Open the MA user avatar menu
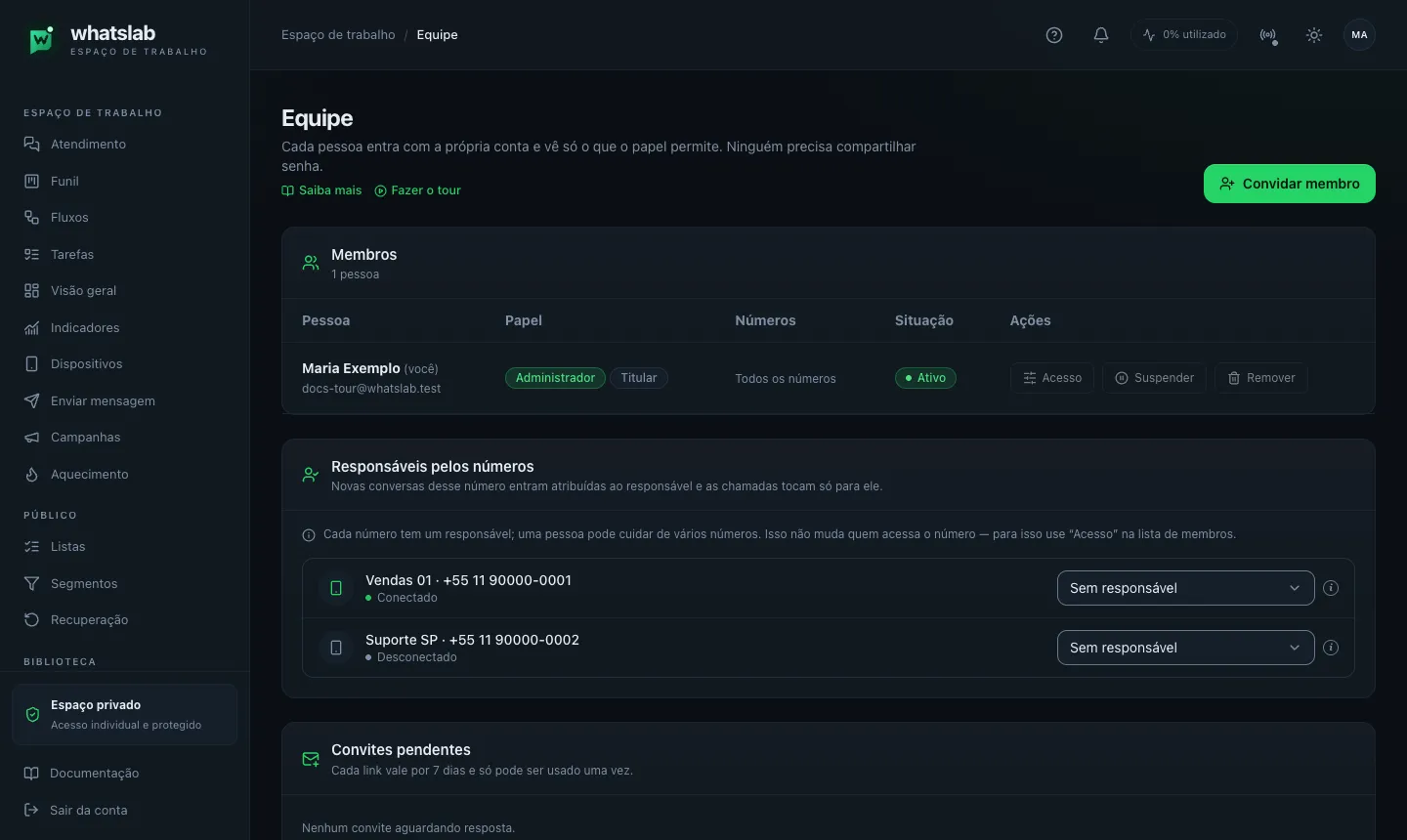1407x840 pixels. pyautogui.click(x=1359, y=35)
